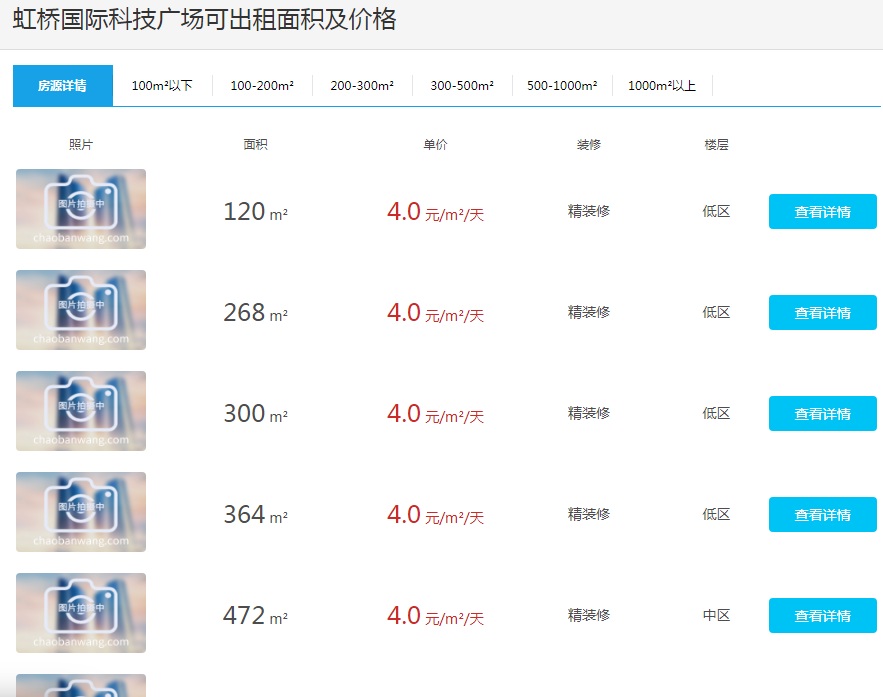Image resolution: width=883 pixels, height=697 pixels.
Task: Click the 装修 column header
Action: pyautogui.click(x=589, y=145)
